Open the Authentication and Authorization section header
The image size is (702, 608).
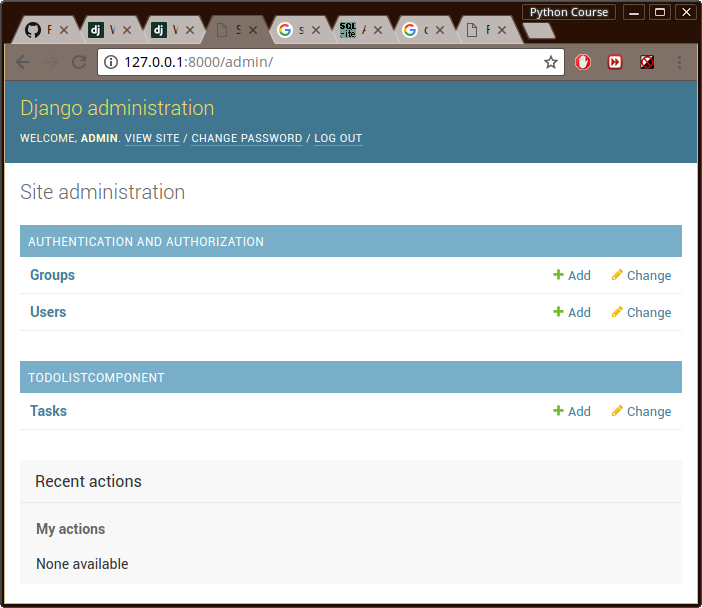[146, 242]
